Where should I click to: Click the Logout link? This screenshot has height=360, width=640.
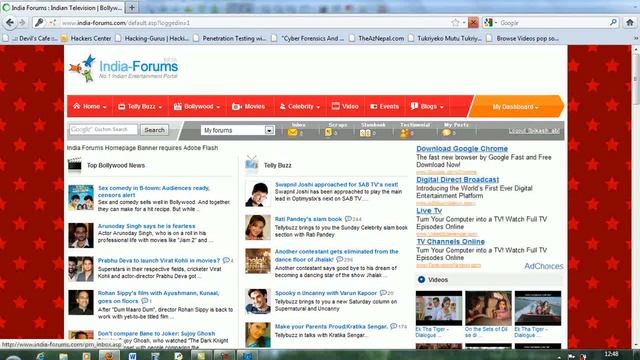tap(534, 131)
